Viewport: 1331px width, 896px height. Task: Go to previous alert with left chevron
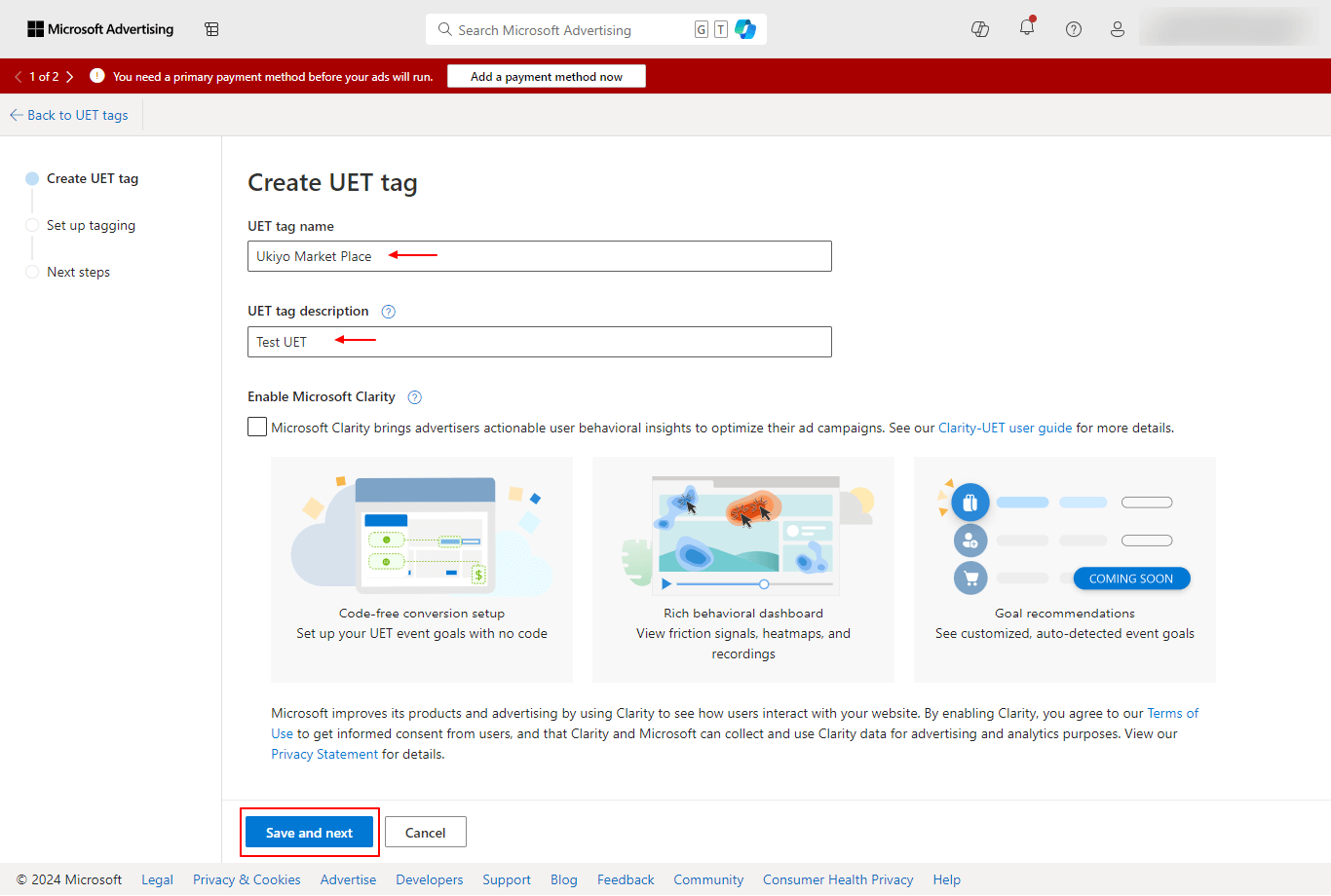18,76
